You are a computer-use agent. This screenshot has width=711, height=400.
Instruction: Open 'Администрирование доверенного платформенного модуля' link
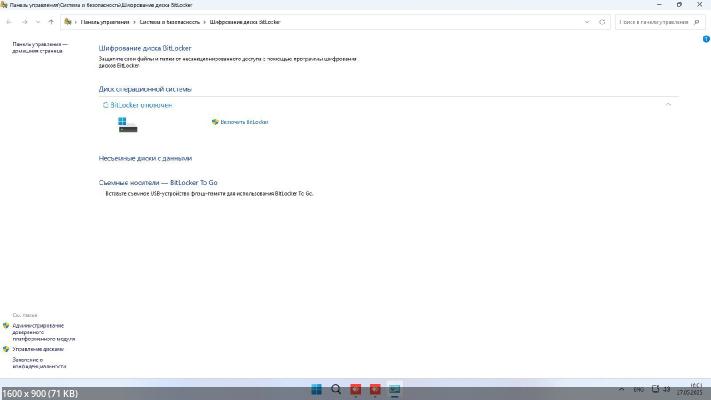(x=44, y=332)
